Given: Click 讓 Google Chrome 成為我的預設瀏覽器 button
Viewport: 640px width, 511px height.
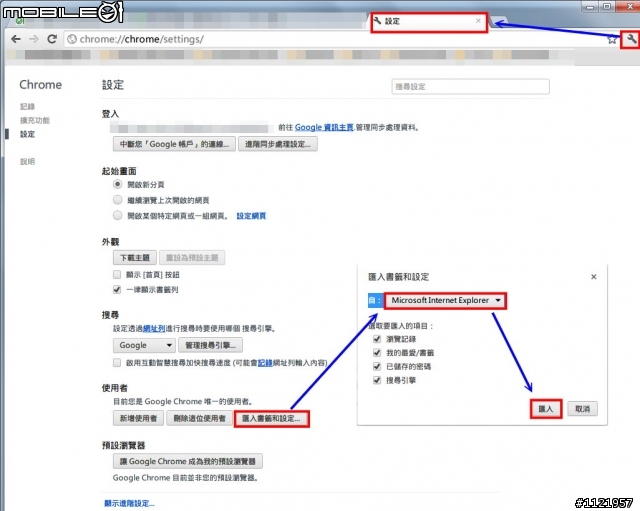Looking at the screenshot, I should pos(187,462).
